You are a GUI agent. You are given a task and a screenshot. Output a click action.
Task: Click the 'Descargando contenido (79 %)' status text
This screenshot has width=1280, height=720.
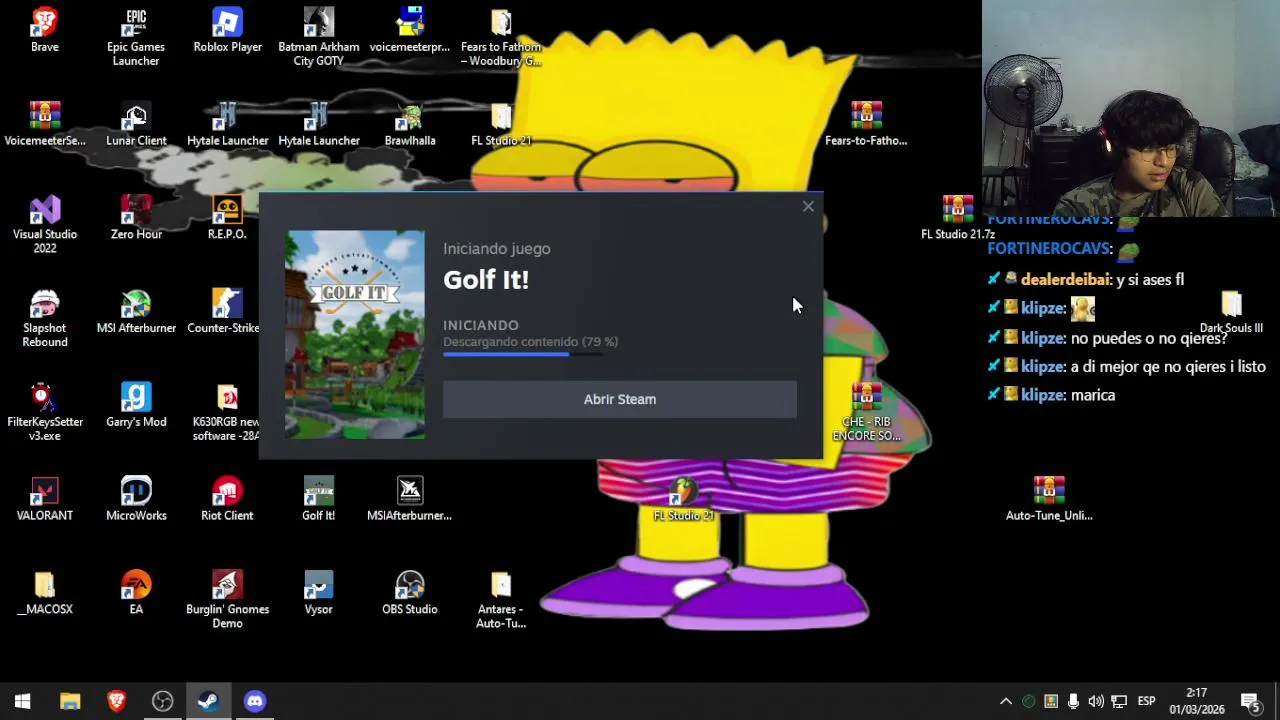(531, 341)
